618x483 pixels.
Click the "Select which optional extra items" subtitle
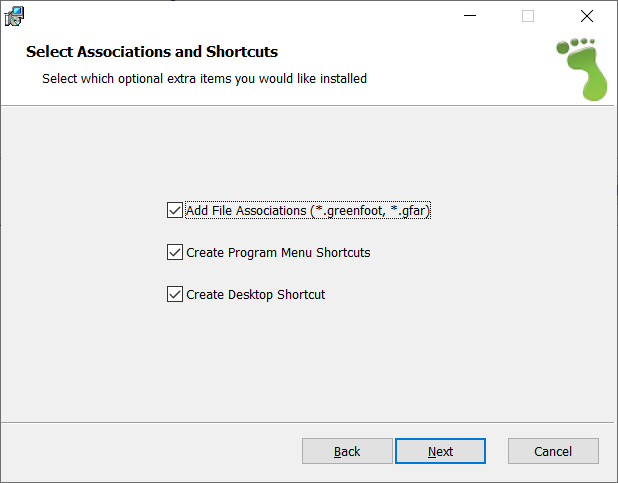click(204, 78)
